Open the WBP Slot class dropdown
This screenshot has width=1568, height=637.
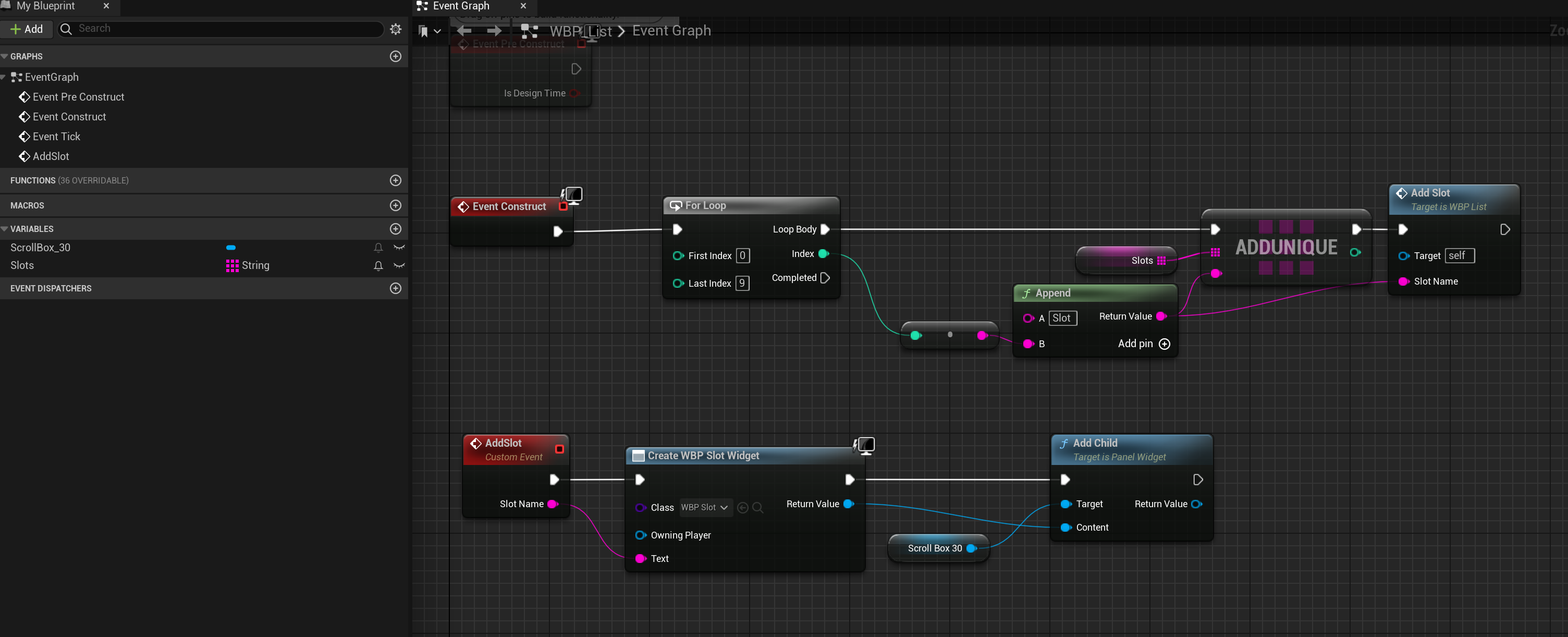pos(704,507)
